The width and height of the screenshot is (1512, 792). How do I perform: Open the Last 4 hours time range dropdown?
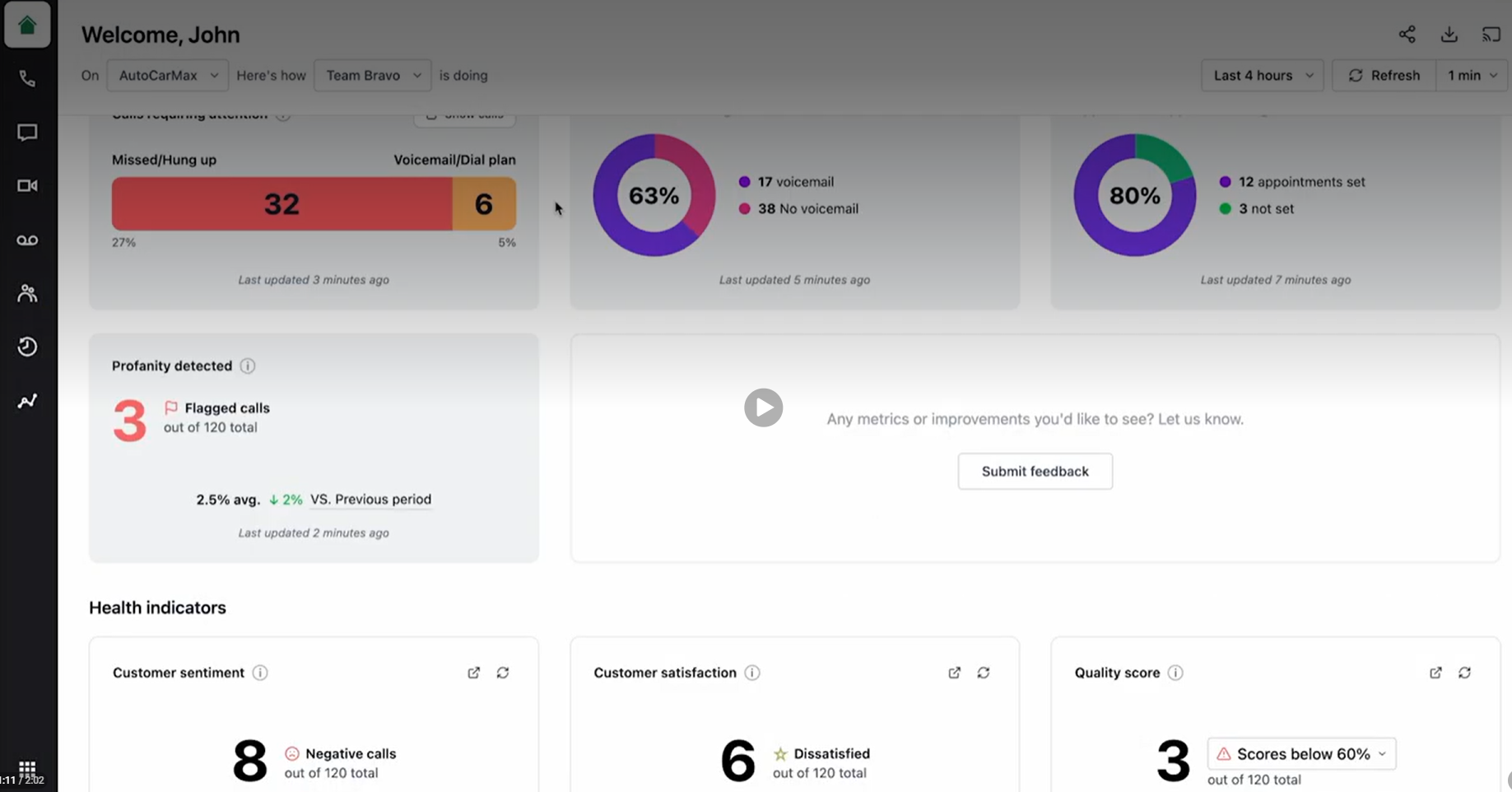(x=1262, y=76)
